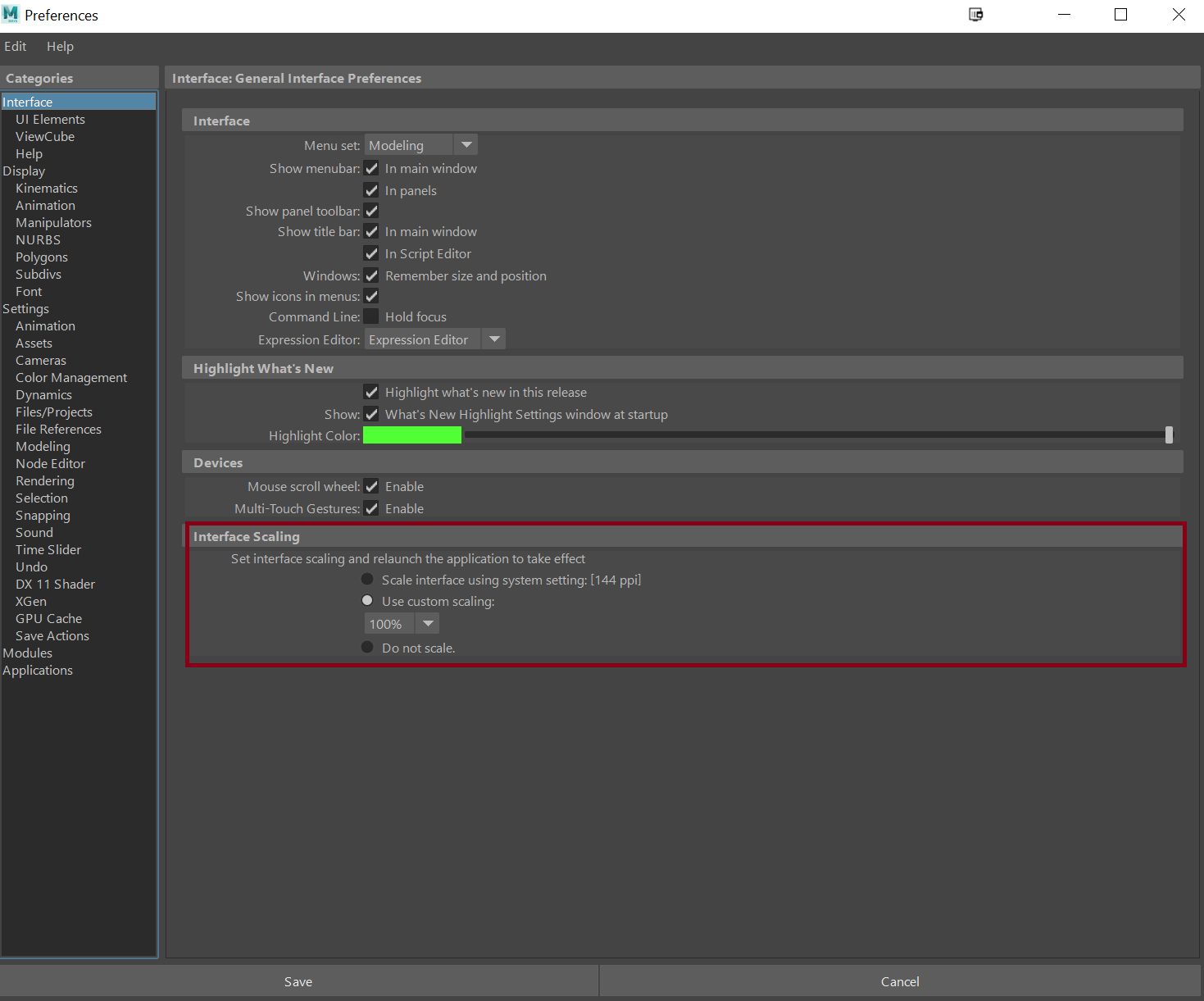1204x1001 pixels.
Task: Select the 'Do not scale' option
Action: point(366,647)
